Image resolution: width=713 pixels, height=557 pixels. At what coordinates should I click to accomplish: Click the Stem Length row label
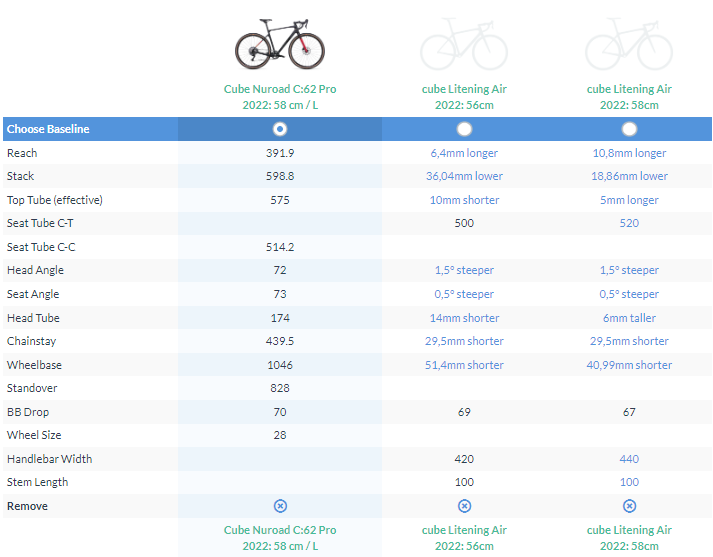37,482
